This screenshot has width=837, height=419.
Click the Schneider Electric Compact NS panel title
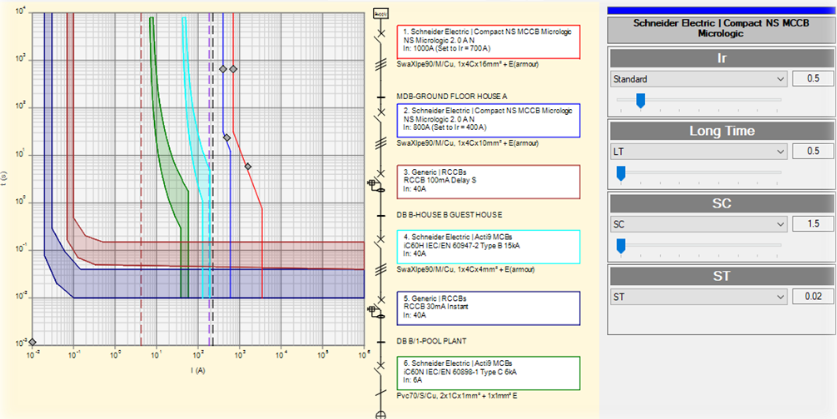coord(722,29)
